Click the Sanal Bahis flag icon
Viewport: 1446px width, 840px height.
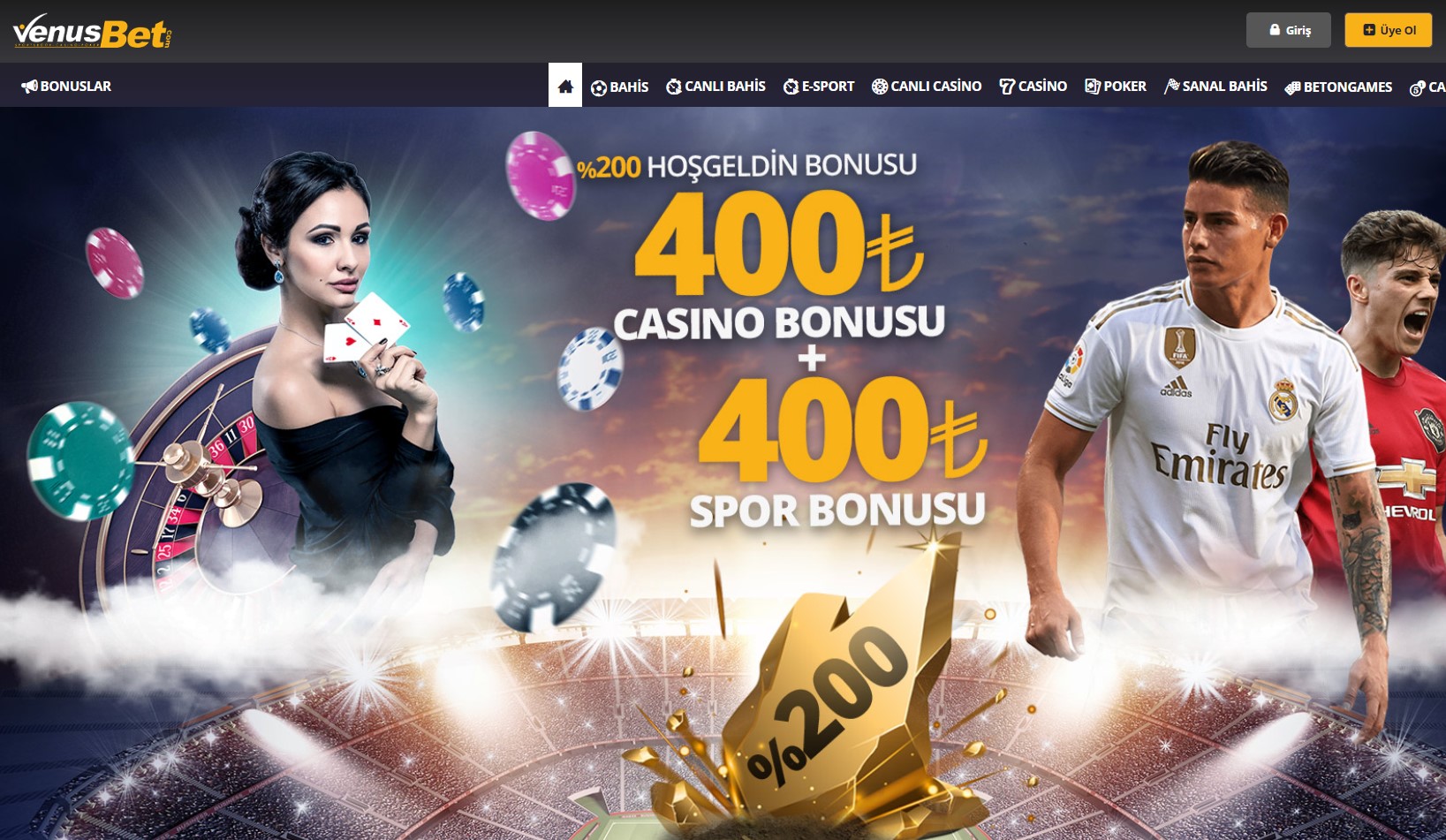(x=1171, y=87)
